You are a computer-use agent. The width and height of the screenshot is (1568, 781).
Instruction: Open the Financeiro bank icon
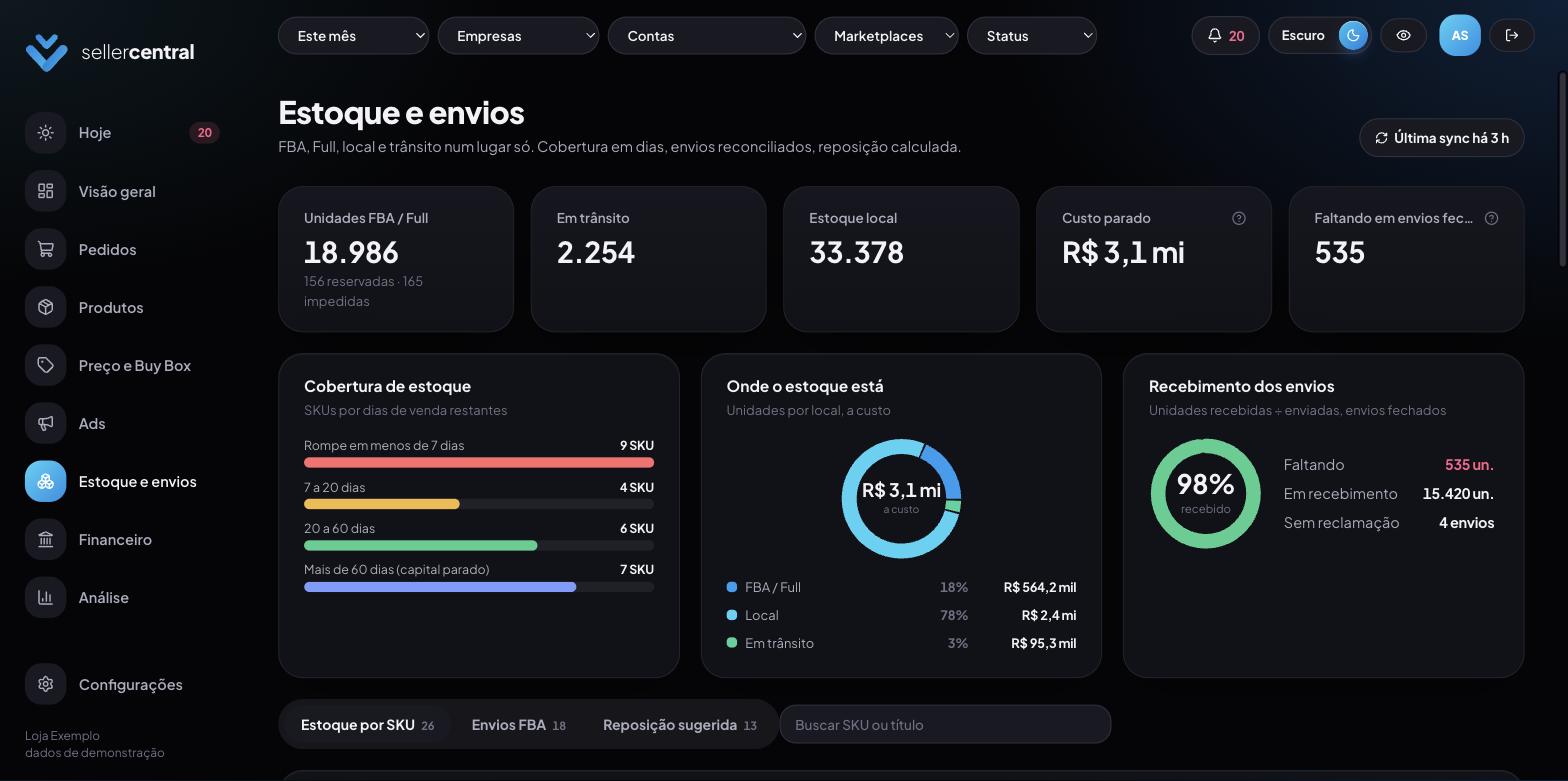(x=45, y=539)
